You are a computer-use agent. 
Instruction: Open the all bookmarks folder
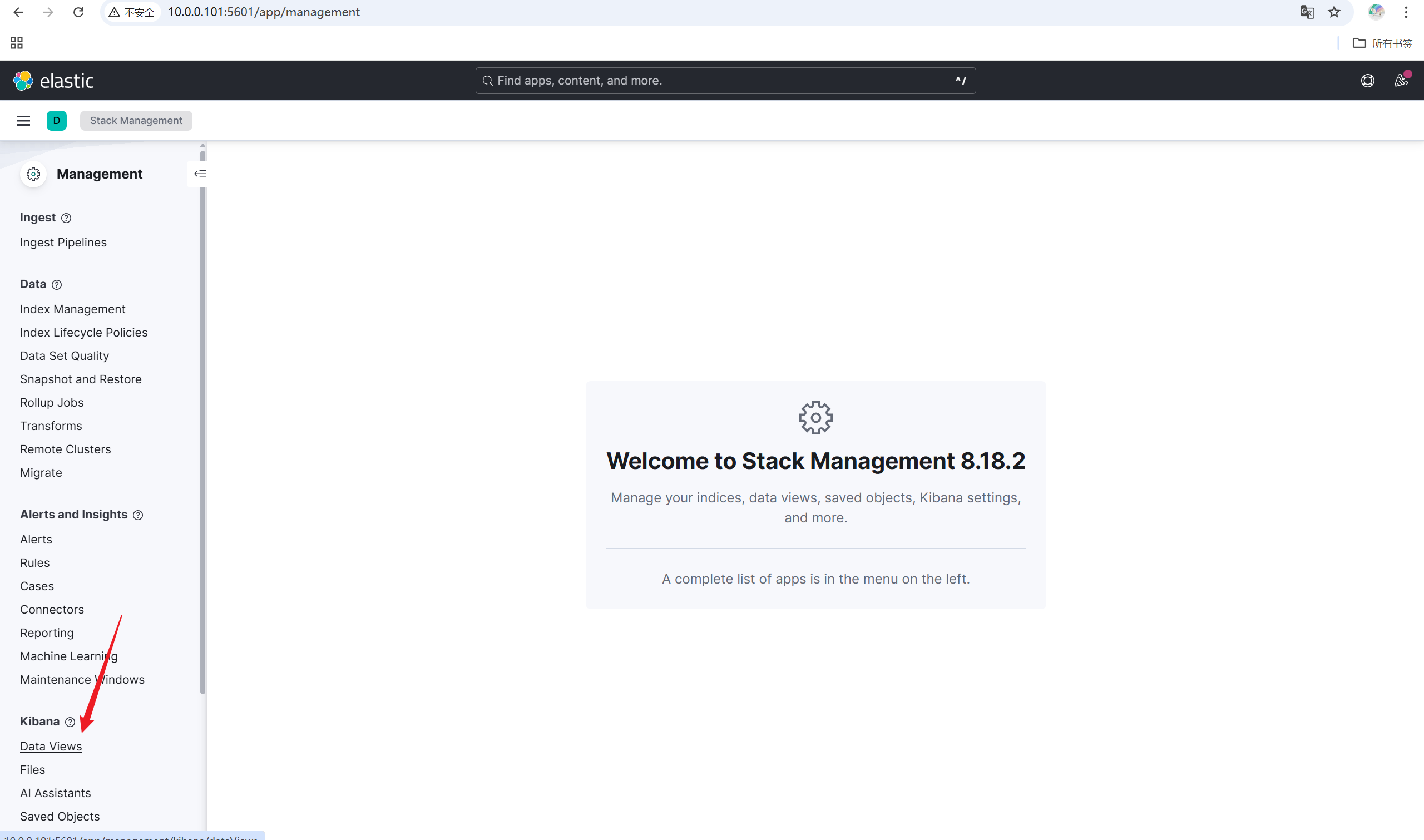[1382, 43]
